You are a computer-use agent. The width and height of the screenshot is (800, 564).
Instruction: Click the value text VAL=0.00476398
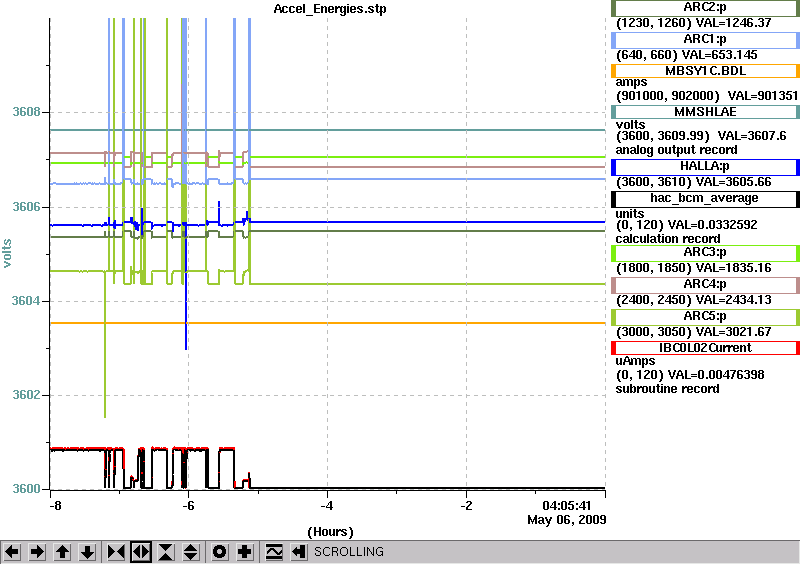(716, 375)
